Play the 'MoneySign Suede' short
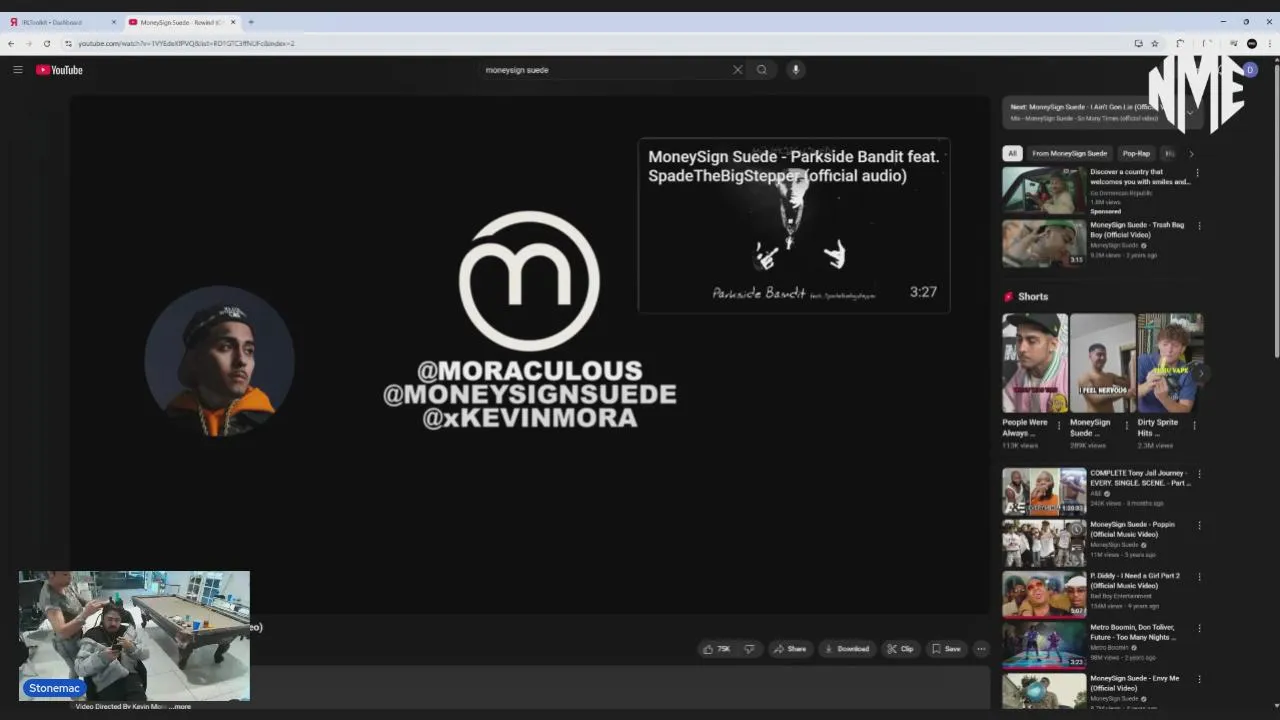This screenshot has height=720, width=1280. (x=1103, y=363)
